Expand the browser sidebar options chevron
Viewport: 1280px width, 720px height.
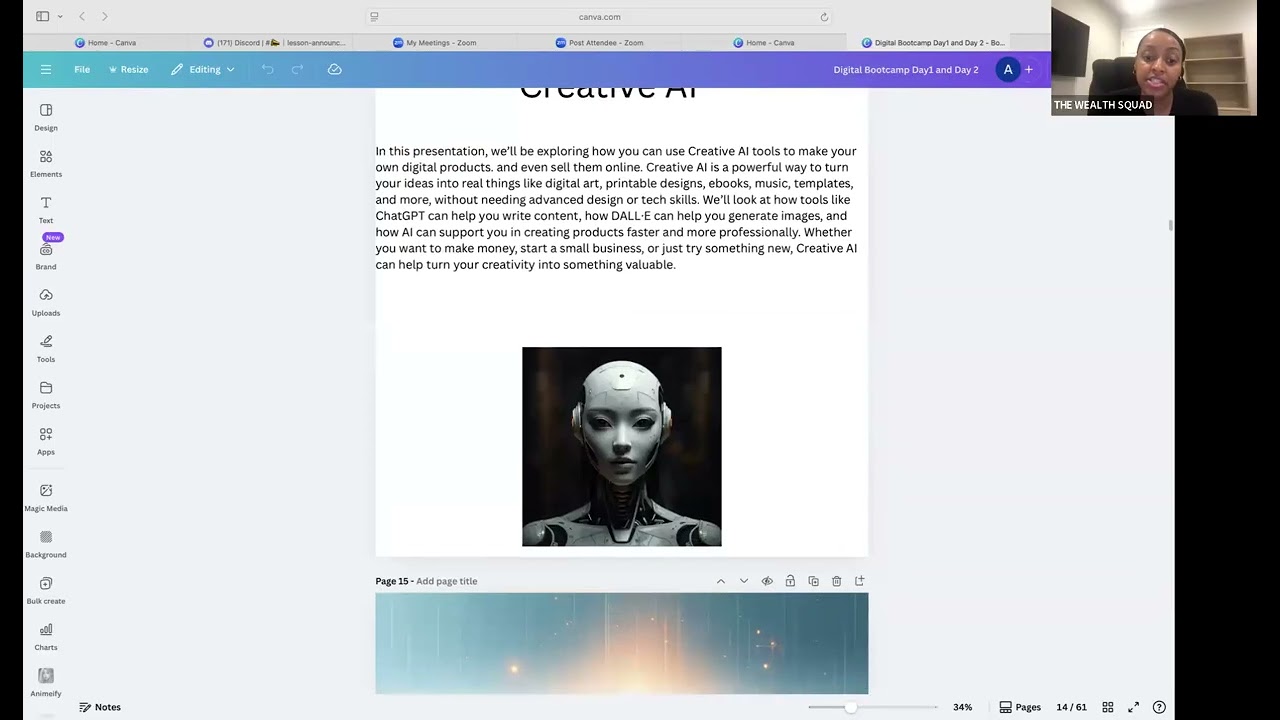click(x=60, y=16)
